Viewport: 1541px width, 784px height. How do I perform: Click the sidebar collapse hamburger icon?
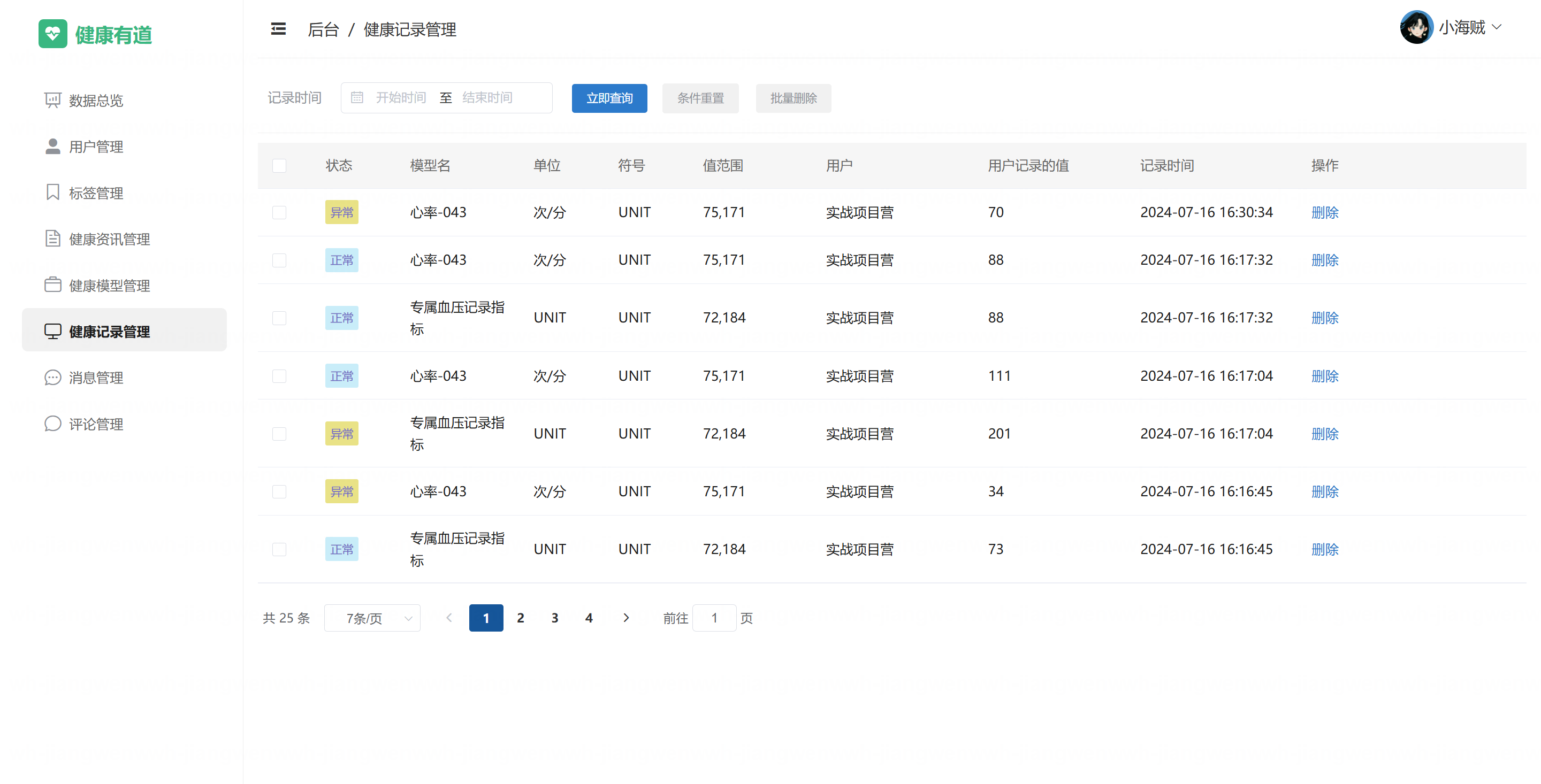pyautogui.click(x=278, y=29)
